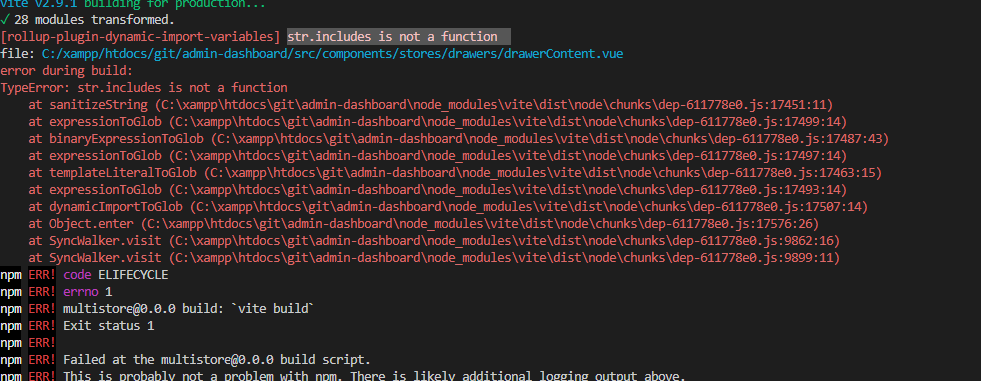This screenshot has height=381, width=981.
Task: Click 'error during build:' text
Action: coord(67,71)
